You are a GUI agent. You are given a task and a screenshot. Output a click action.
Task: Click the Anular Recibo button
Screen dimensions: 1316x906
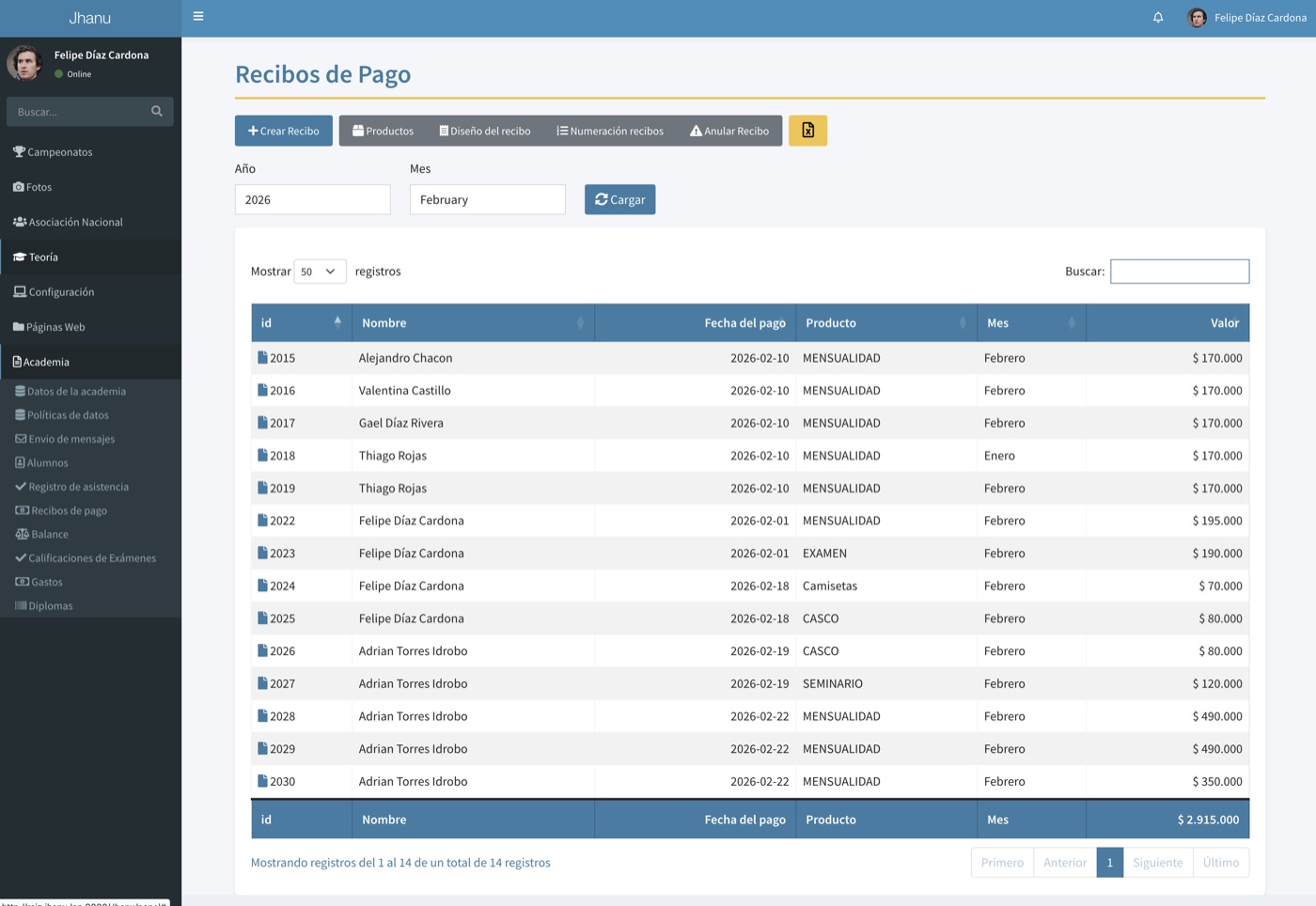pos(729,131)
